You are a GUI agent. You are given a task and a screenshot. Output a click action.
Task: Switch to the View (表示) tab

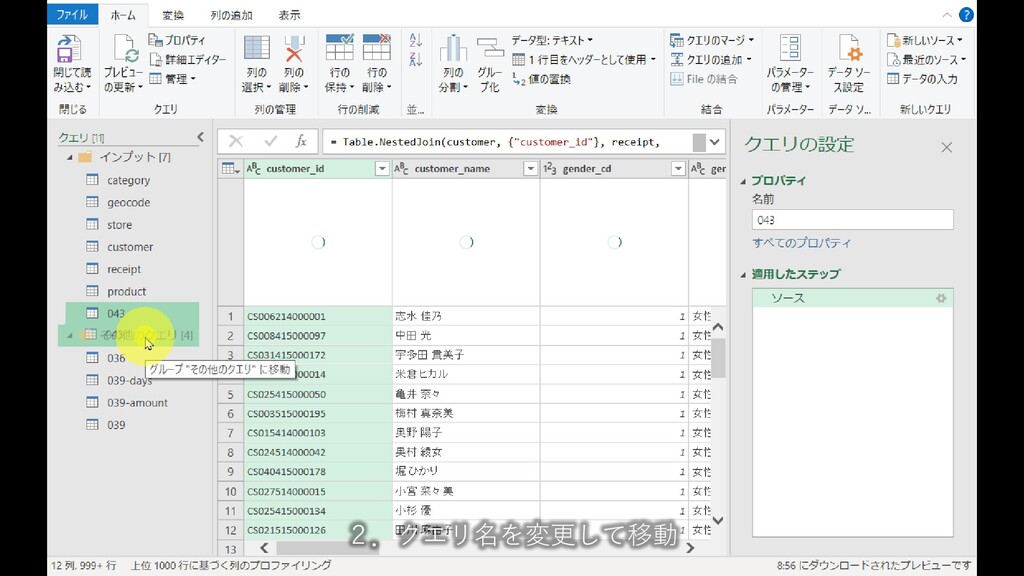click(289, 14)
